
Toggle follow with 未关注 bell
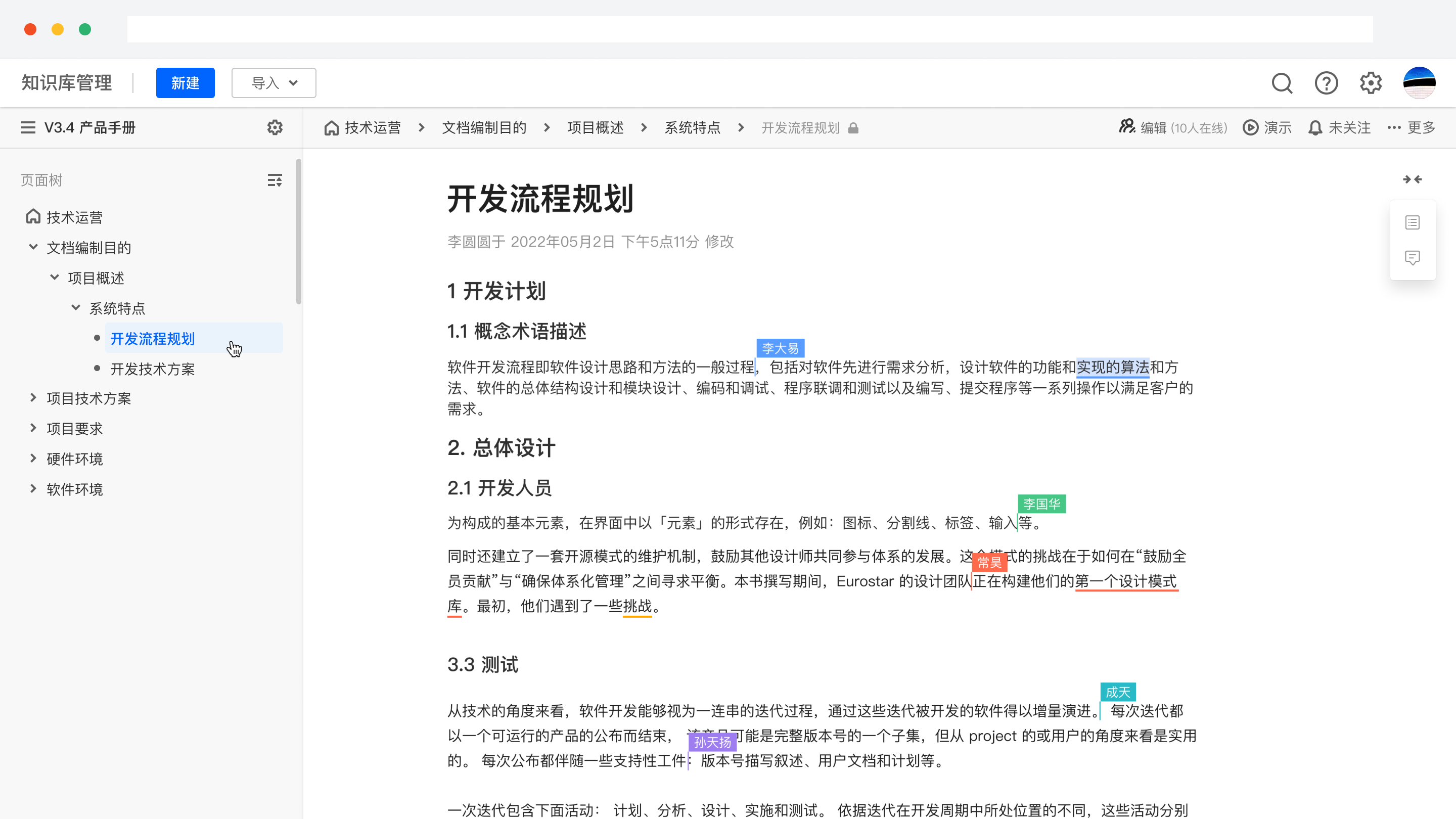click(1340, 128)
